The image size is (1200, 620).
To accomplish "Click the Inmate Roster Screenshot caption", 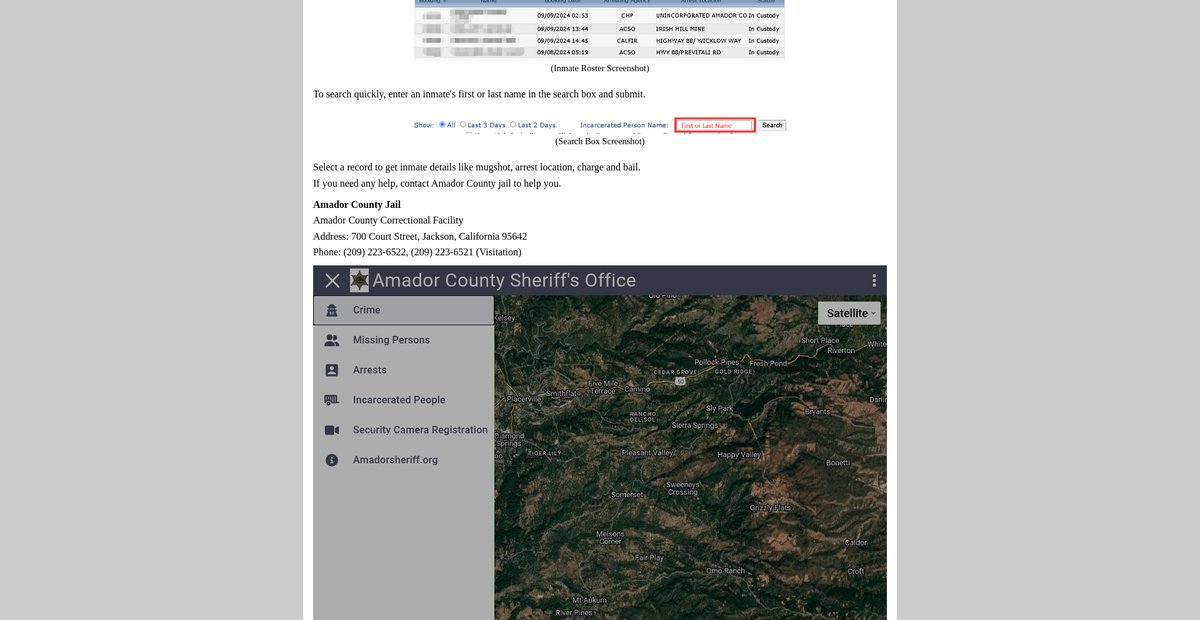I will click(x=600, y=68).
